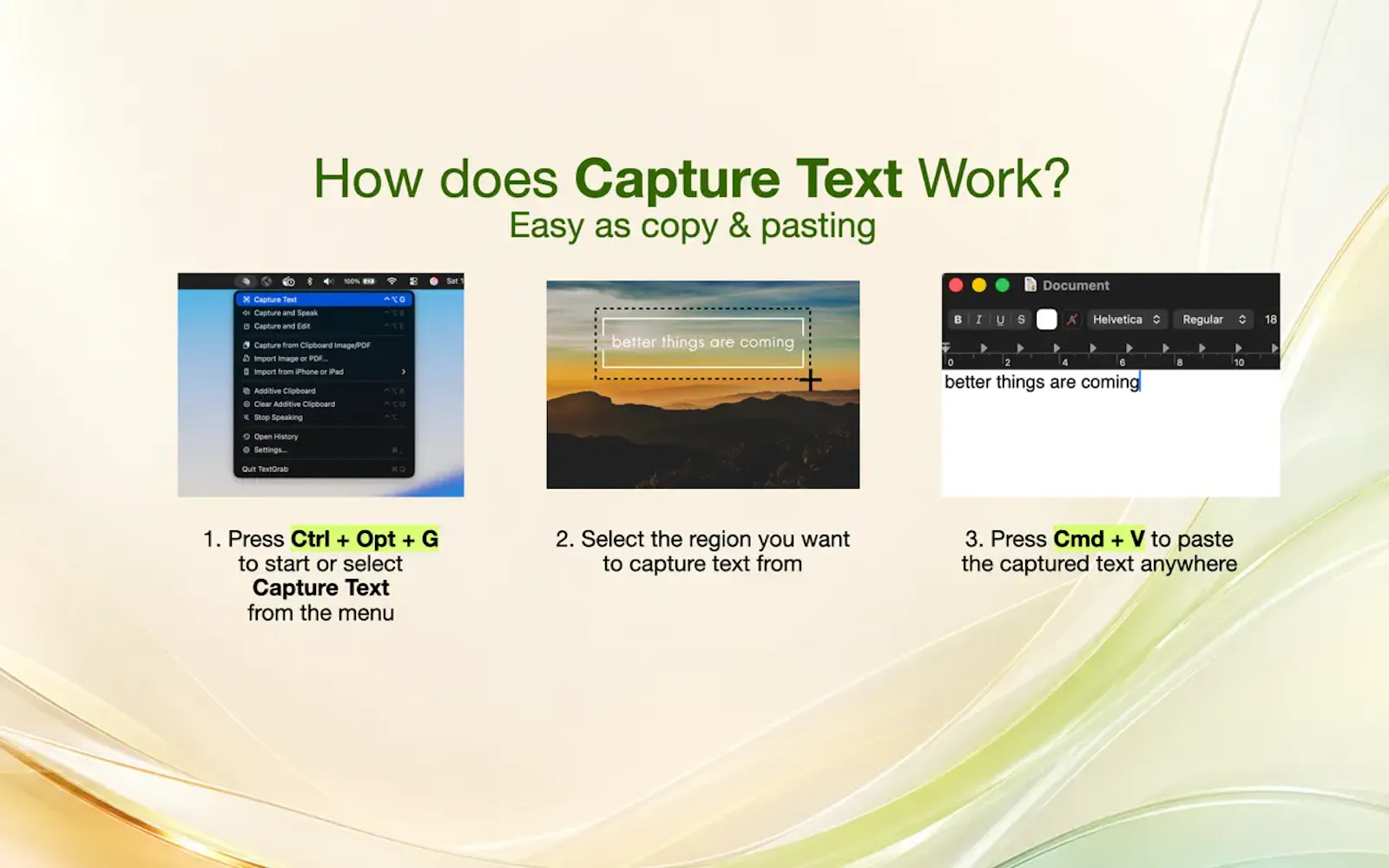Screen dimensions: 1389x868
Task: Open the Regular typeface style dropdown
Action: [1214, 319]
